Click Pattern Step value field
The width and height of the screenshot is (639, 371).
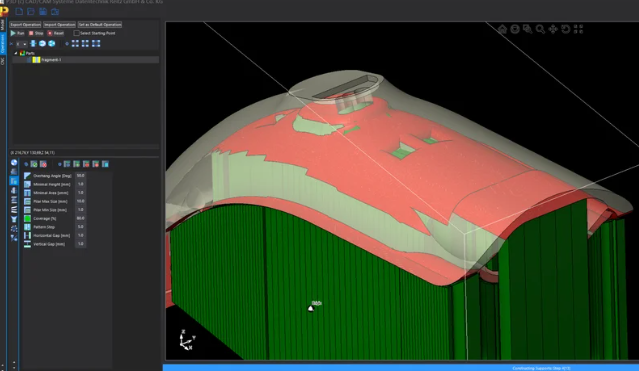(x=81, y=227)
